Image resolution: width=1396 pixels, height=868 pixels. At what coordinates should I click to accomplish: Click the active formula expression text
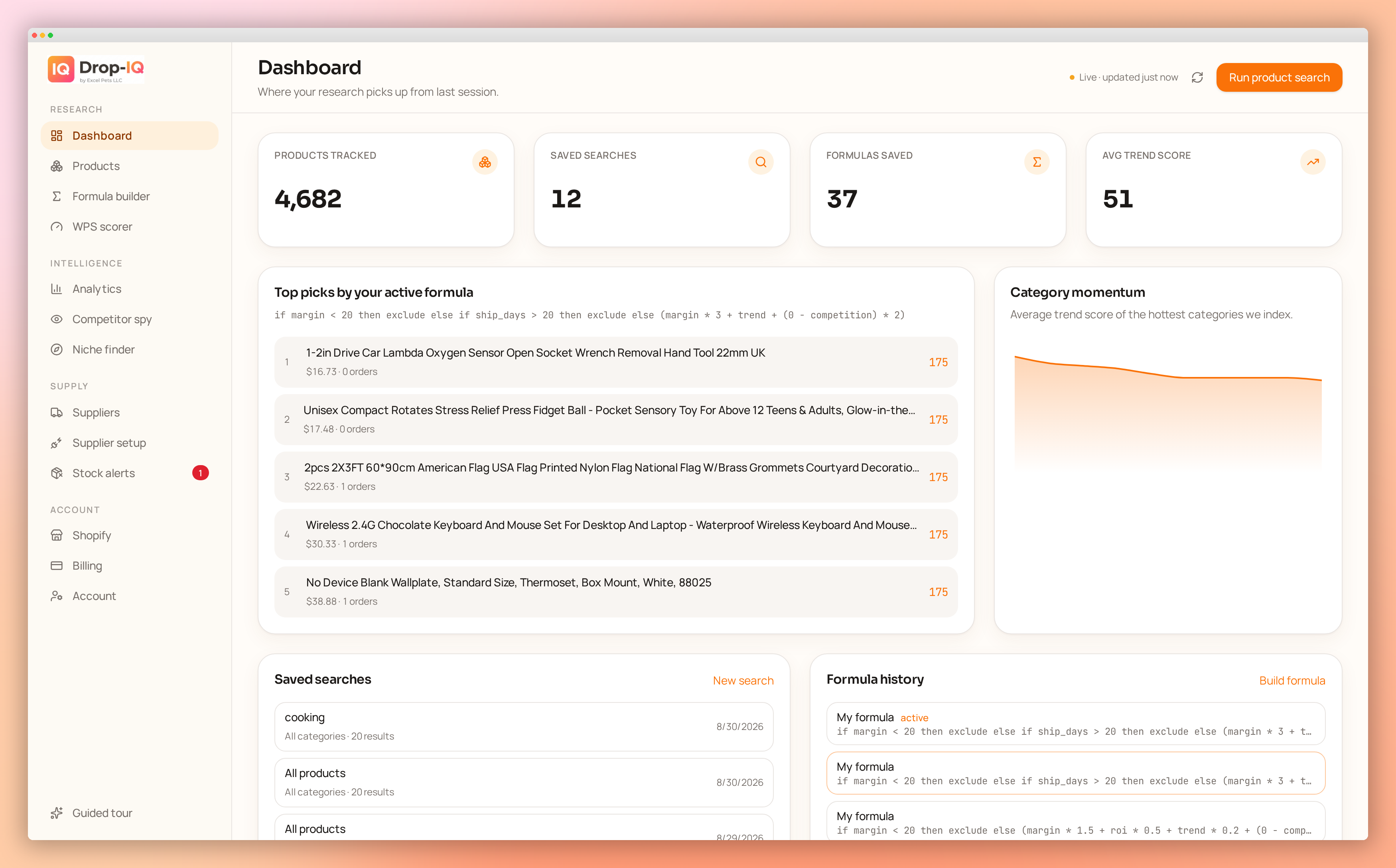[x=590, y=315]
